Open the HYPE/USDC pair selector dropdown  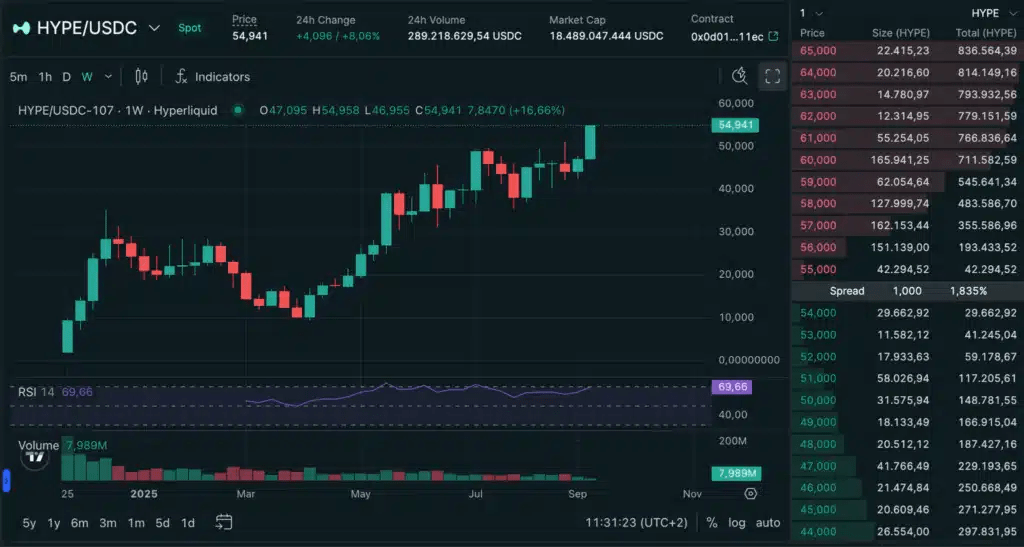click(154, 28)
